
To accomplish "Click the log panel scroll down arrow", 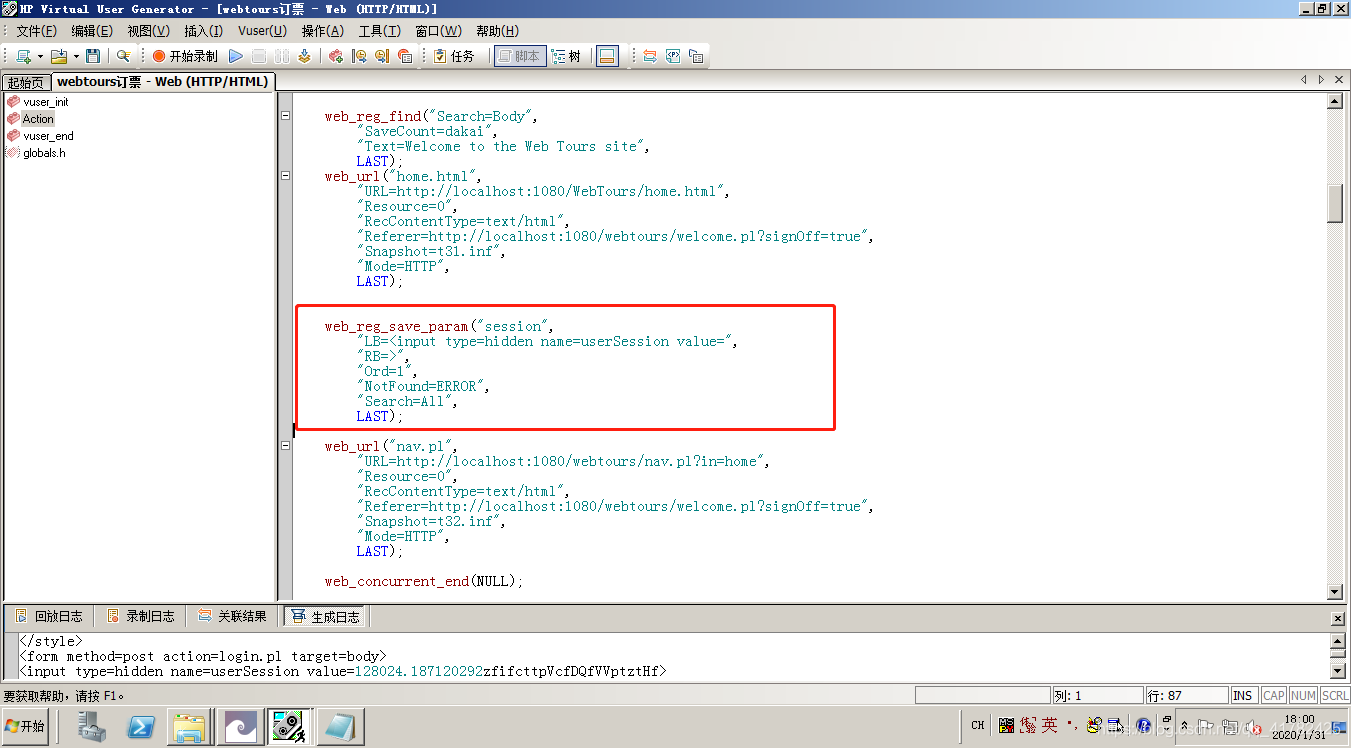I will click(x=1338, y=670).
